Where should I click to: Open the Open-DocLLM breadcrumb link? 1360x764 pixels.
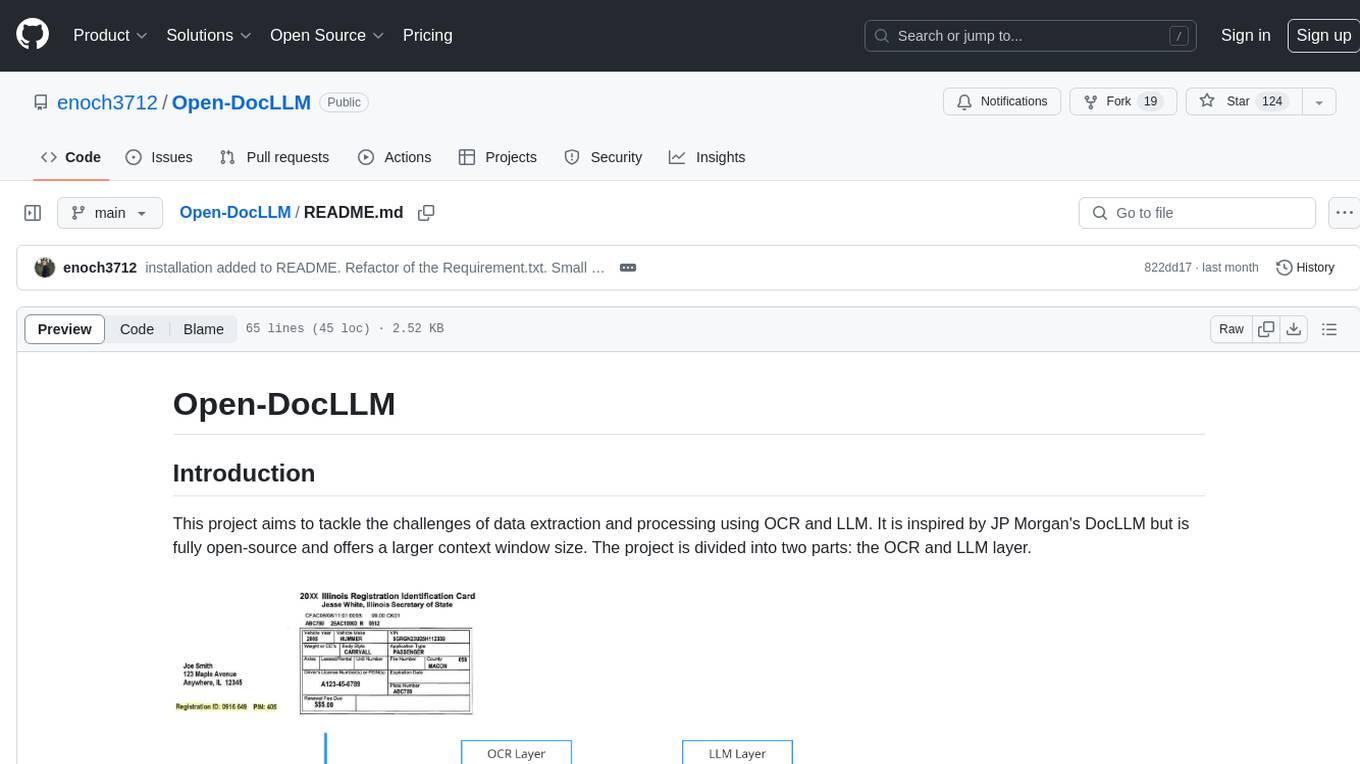(x=235, y=213)
